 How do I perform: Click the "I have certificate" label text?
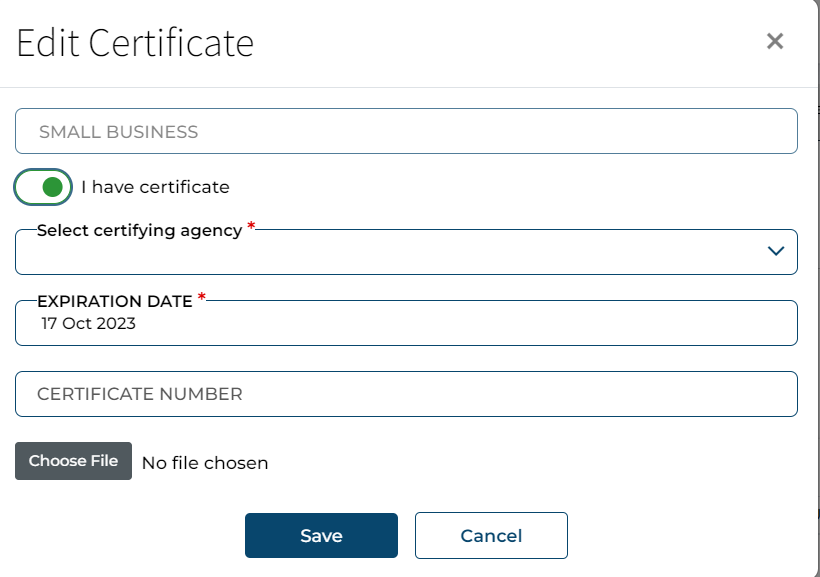[155, 187]
